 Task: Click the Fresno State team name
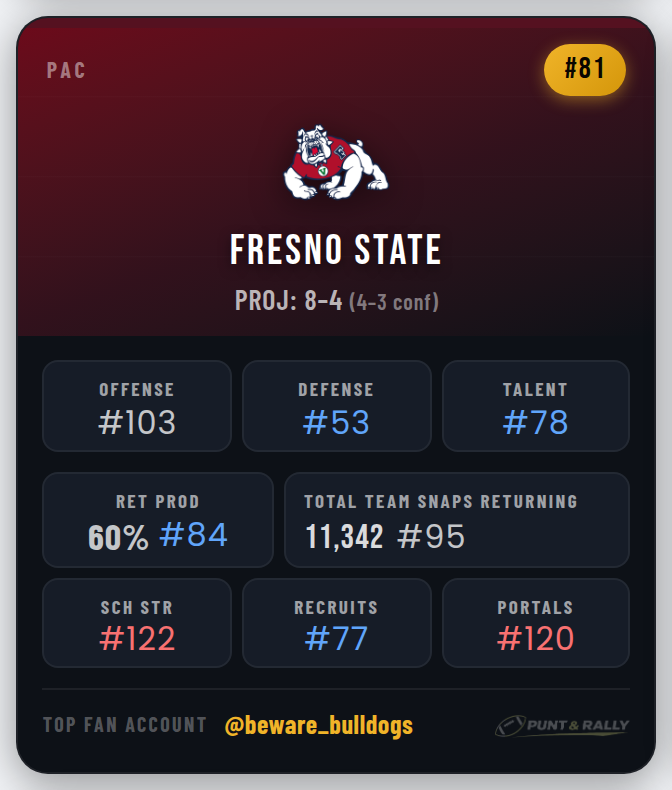(336, 250)
